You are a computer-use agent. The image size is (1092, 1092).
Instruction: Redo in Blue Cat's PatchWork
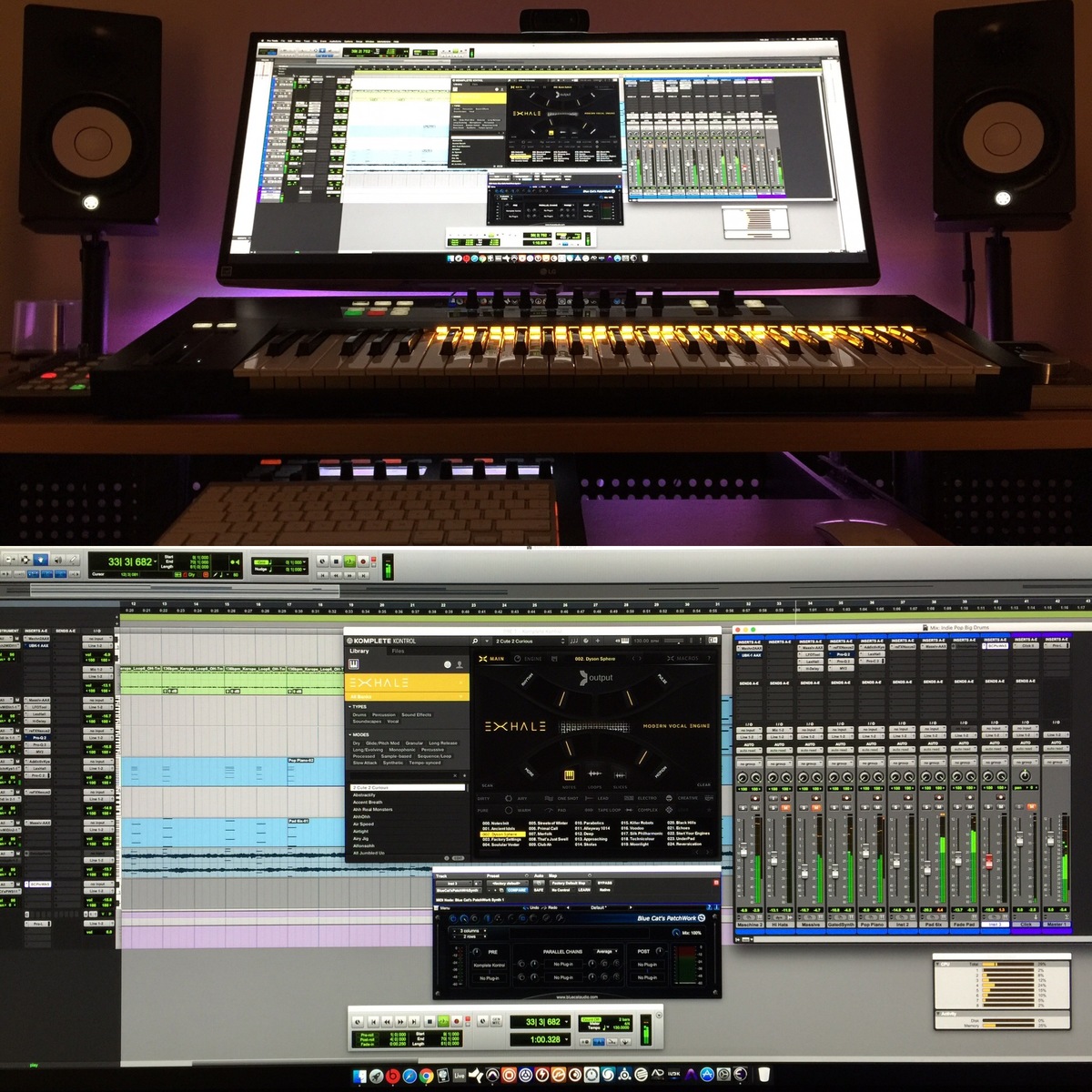[549, 907]
